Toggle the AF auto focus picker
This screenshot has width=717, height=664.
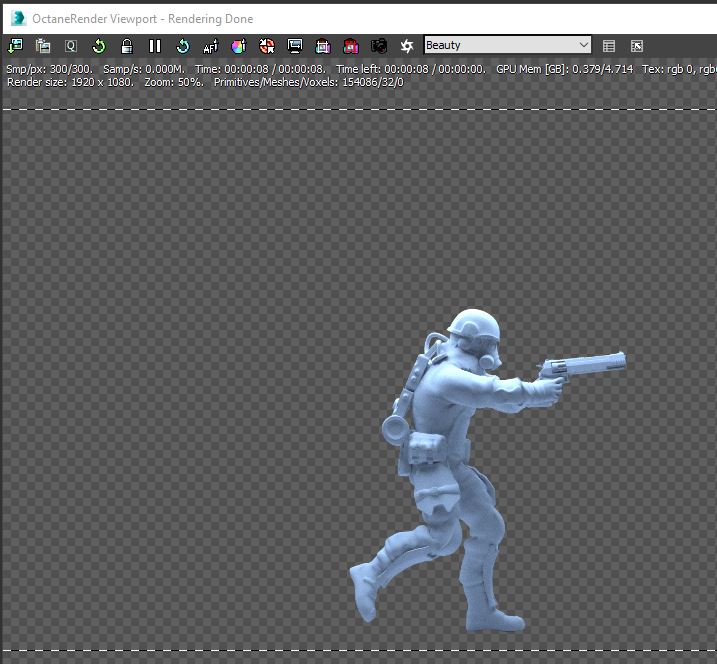(211, 46)
